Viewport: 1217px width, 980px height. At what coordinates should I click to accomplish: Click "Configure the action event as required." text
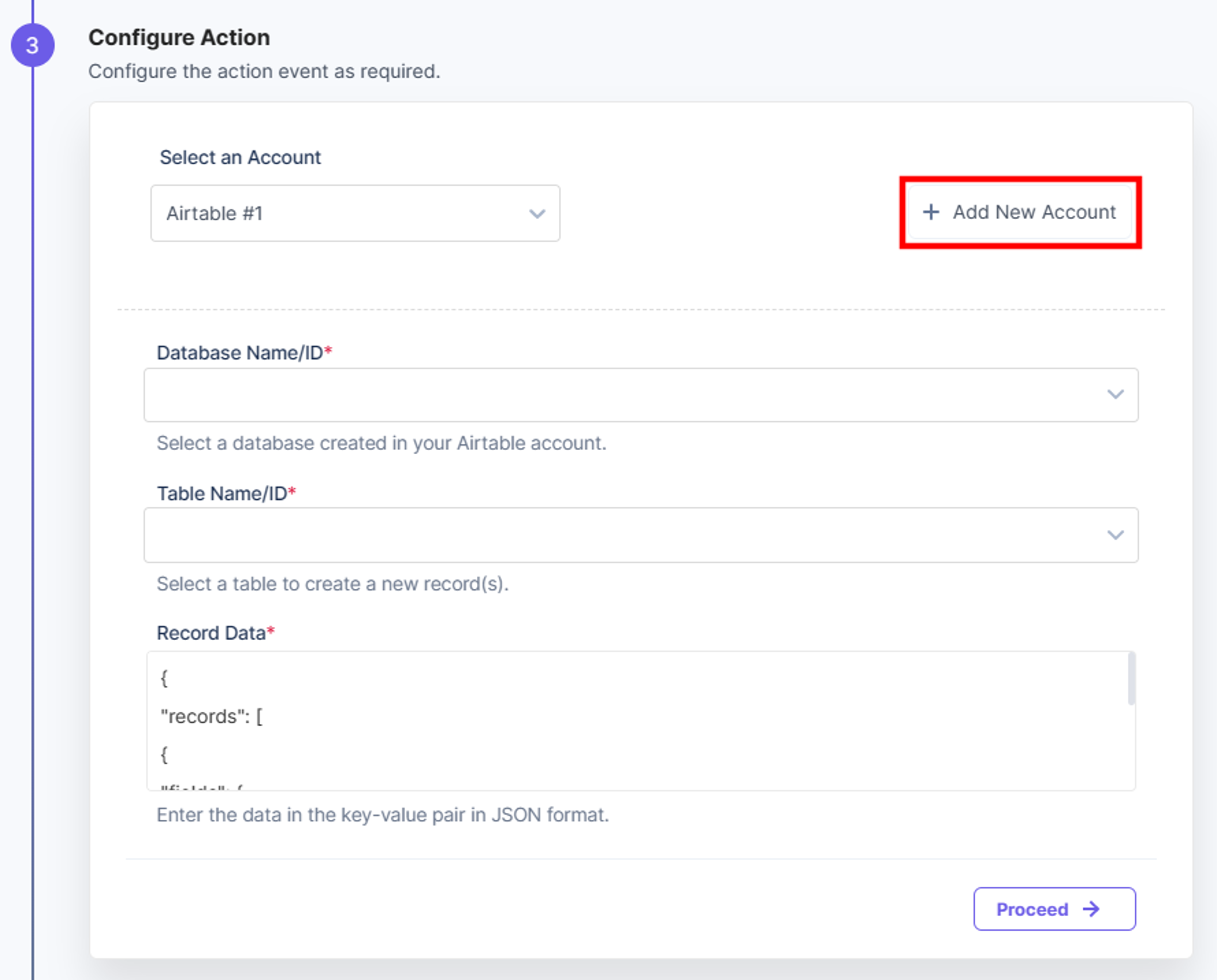264,71
